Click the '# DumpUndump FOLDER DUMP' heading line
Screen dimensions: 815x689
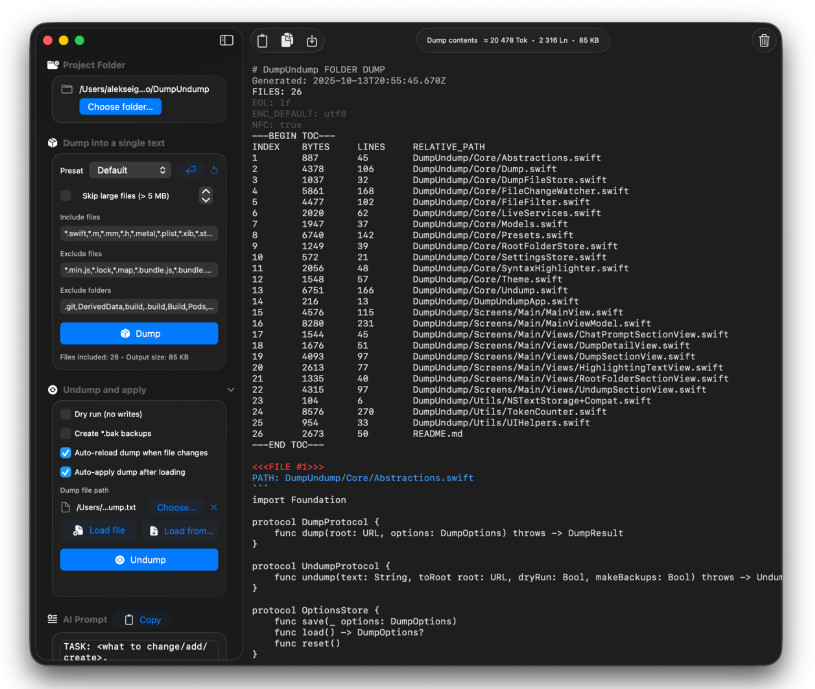point(319,70)
